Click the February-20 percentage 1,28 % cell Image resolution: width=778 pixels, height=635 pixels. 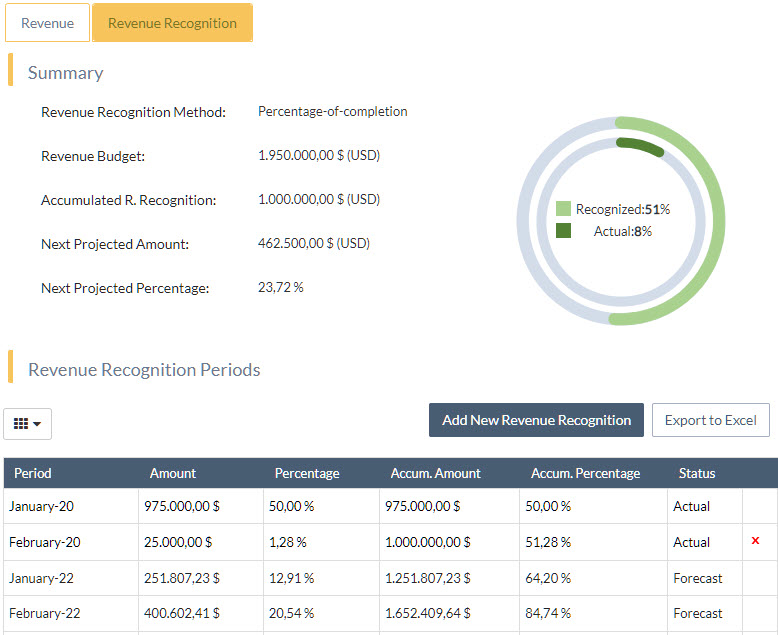[x=288, y=542]
